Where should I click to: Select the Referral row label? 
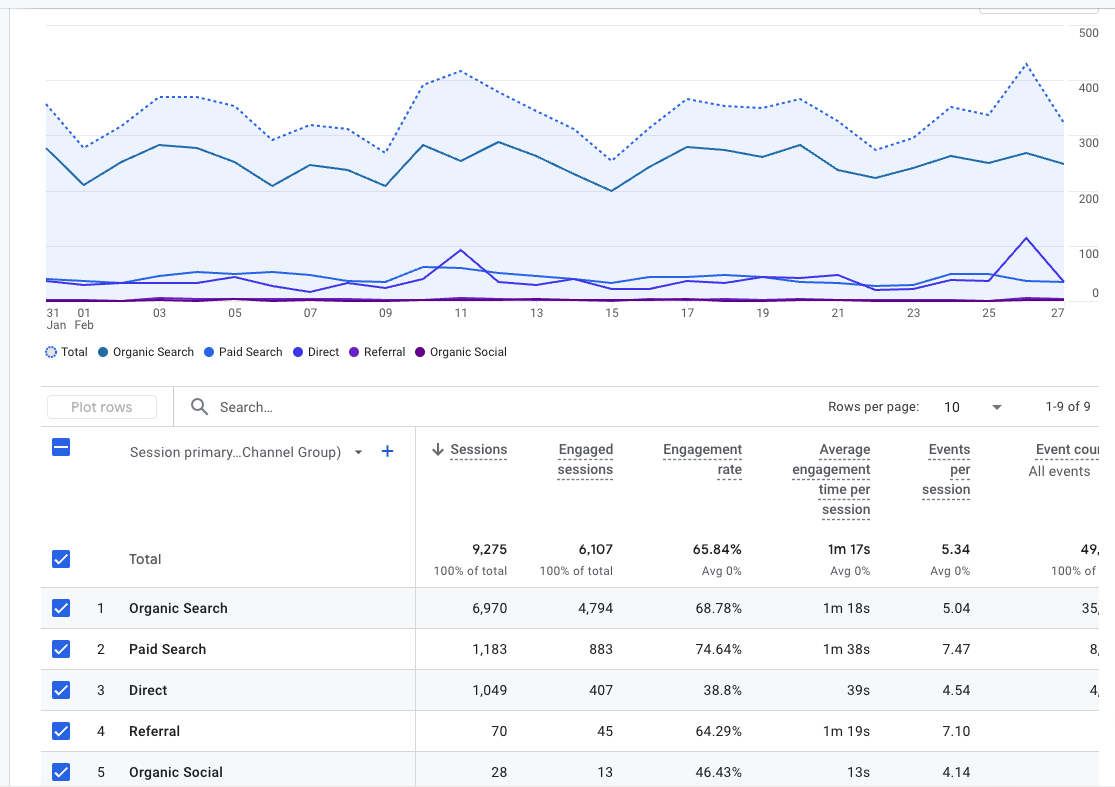[x=154, y=731]
